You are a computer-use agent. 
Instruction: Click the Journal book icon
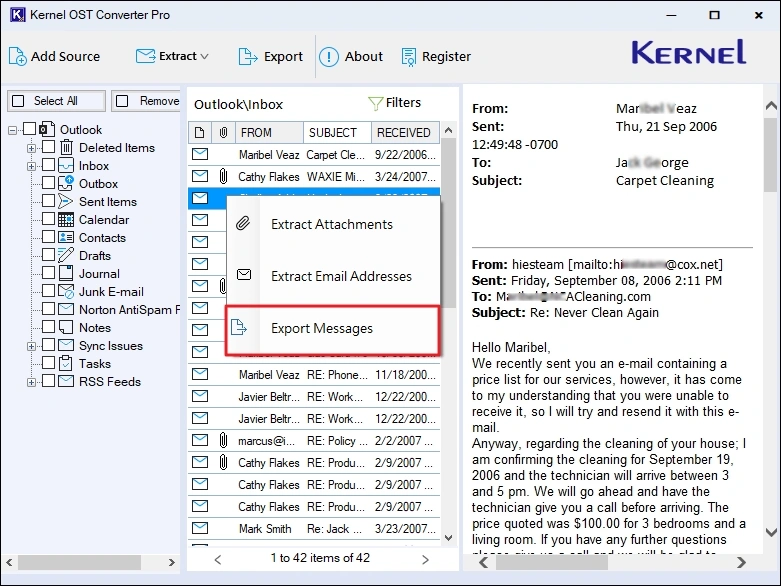(66, 273)
